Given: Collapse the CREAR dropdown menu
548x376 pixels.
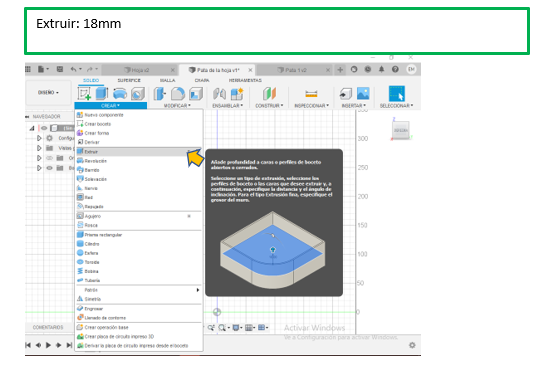Looking at the screenshot, I should click(110, 106).
